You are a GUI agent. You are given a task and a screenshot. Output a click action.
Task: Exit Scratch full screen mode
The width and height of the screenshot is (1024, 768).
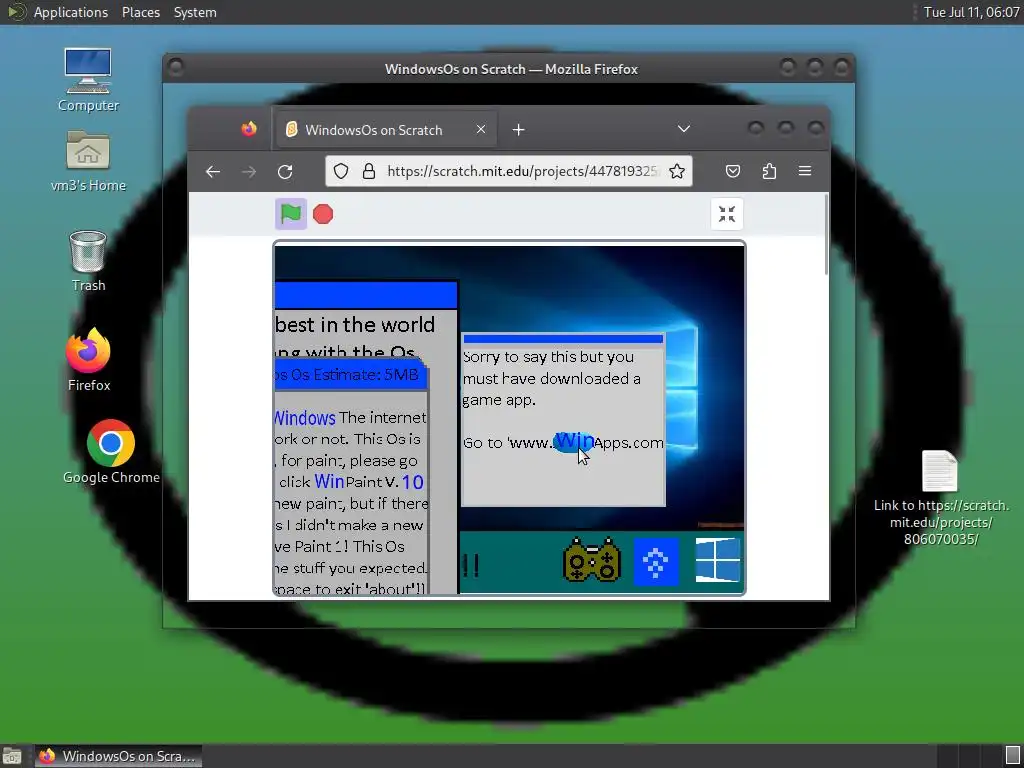727,214
